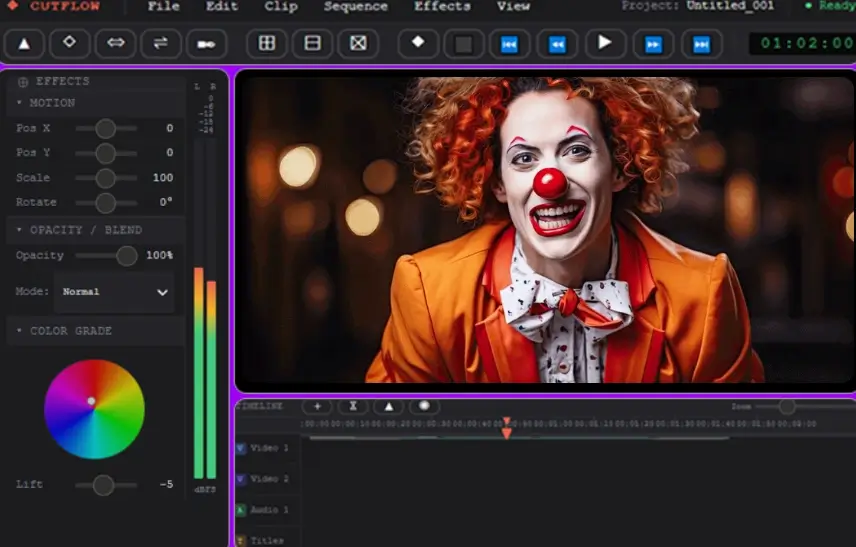This screenshot has height=547, width=856.
Task: Click the crossed-box layout icon
Action: 358,44
